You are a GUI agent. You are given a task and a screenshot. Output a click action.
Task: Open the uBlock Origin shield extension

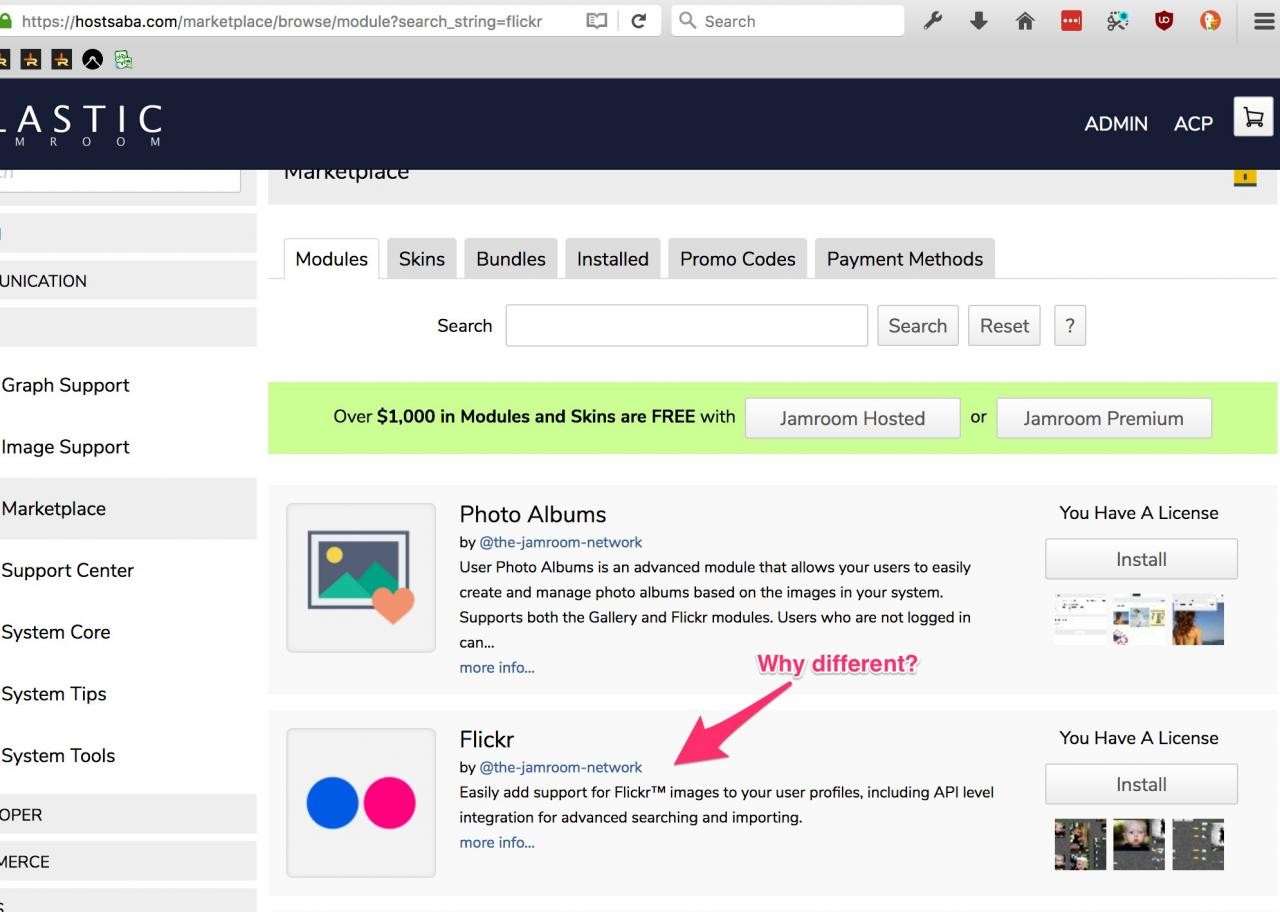coord(1164,21)
